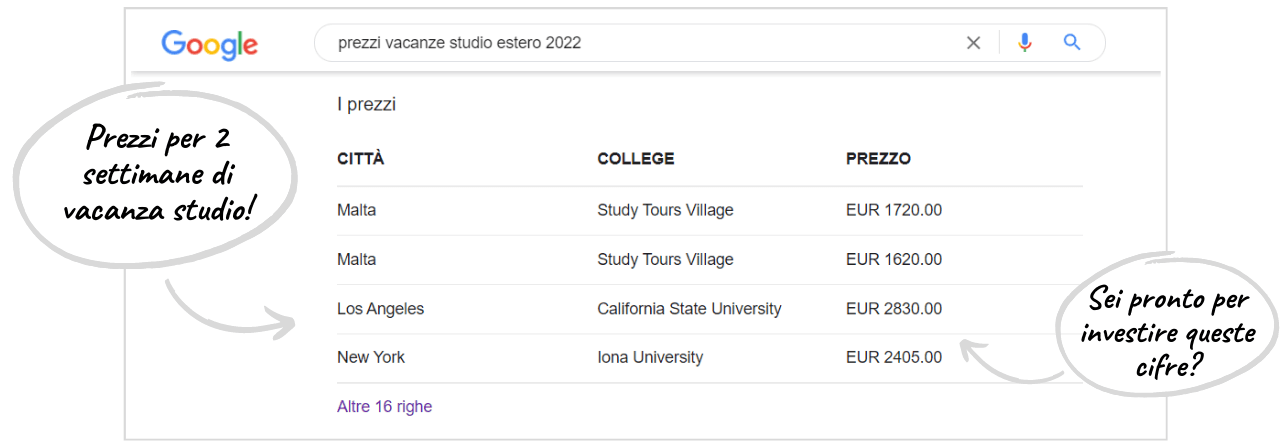
Task: Click the PREZZO column header
Action: [878, 159]
